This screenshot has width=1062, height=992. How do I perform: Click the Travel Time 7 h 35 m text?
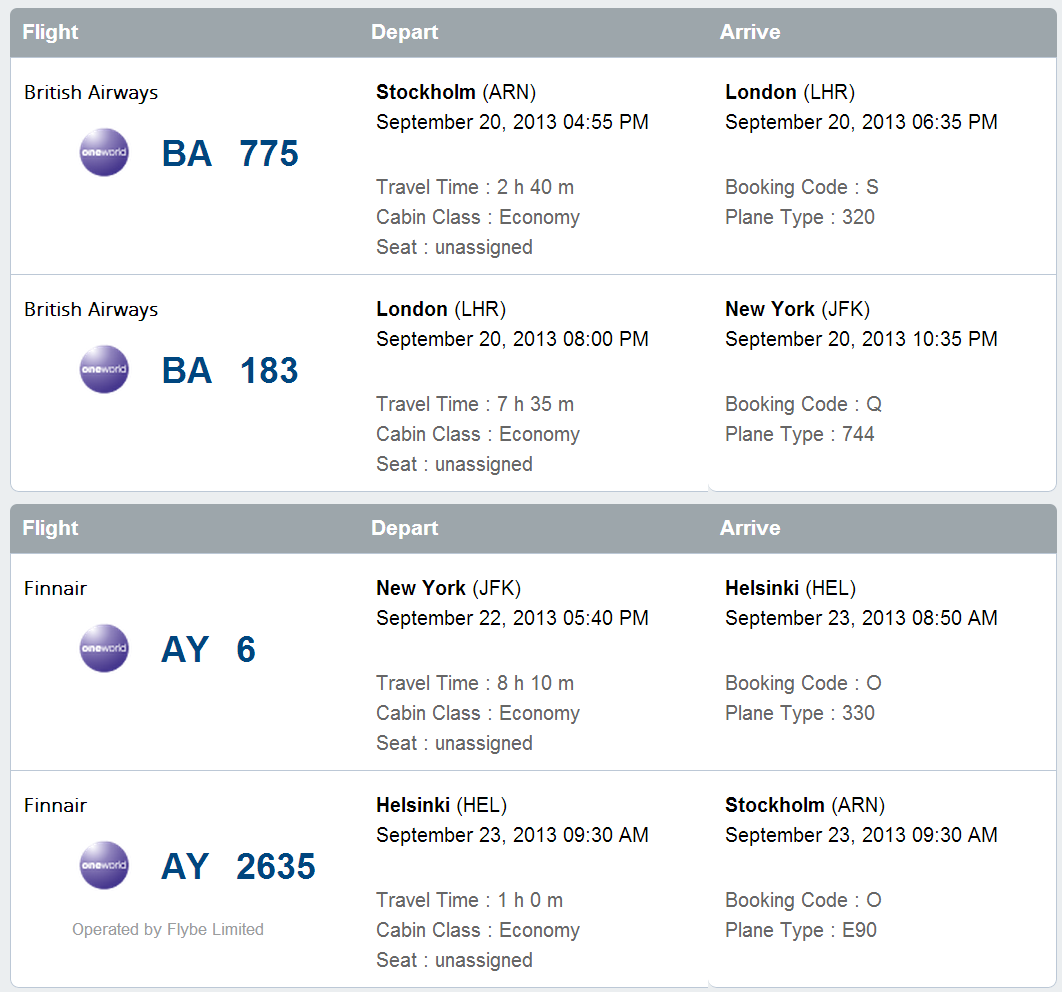point(475,404)
